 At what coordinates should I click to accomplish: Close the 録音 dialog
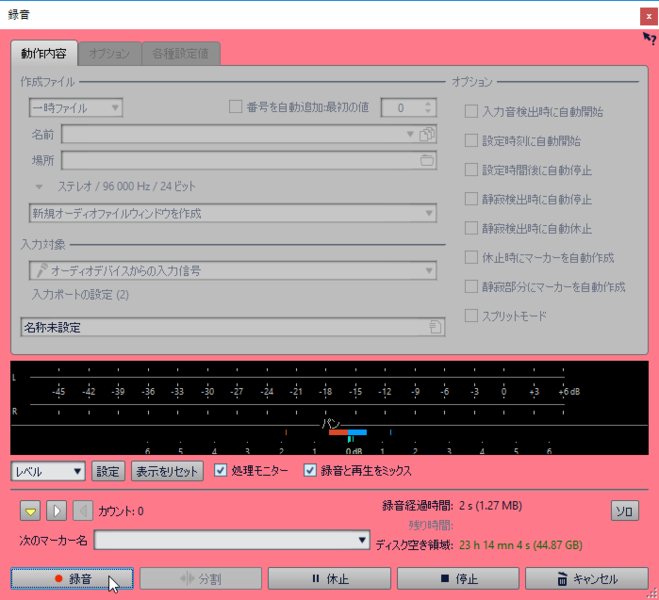(648, 17)
